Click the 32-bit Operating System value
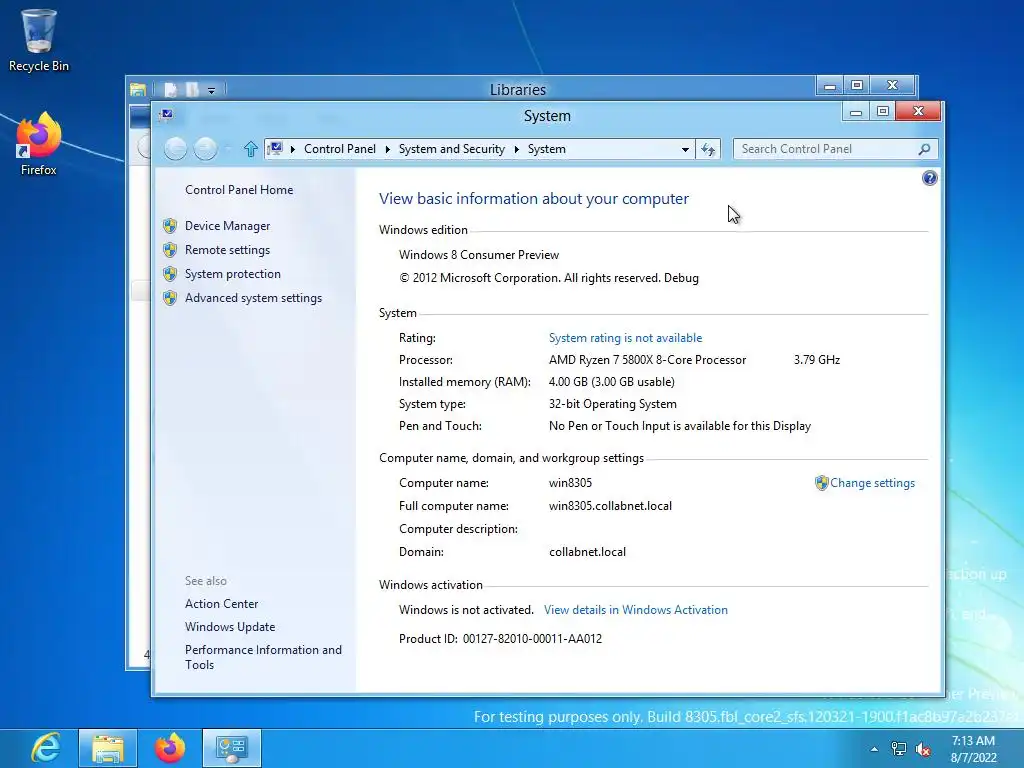 tap(613, 404)
